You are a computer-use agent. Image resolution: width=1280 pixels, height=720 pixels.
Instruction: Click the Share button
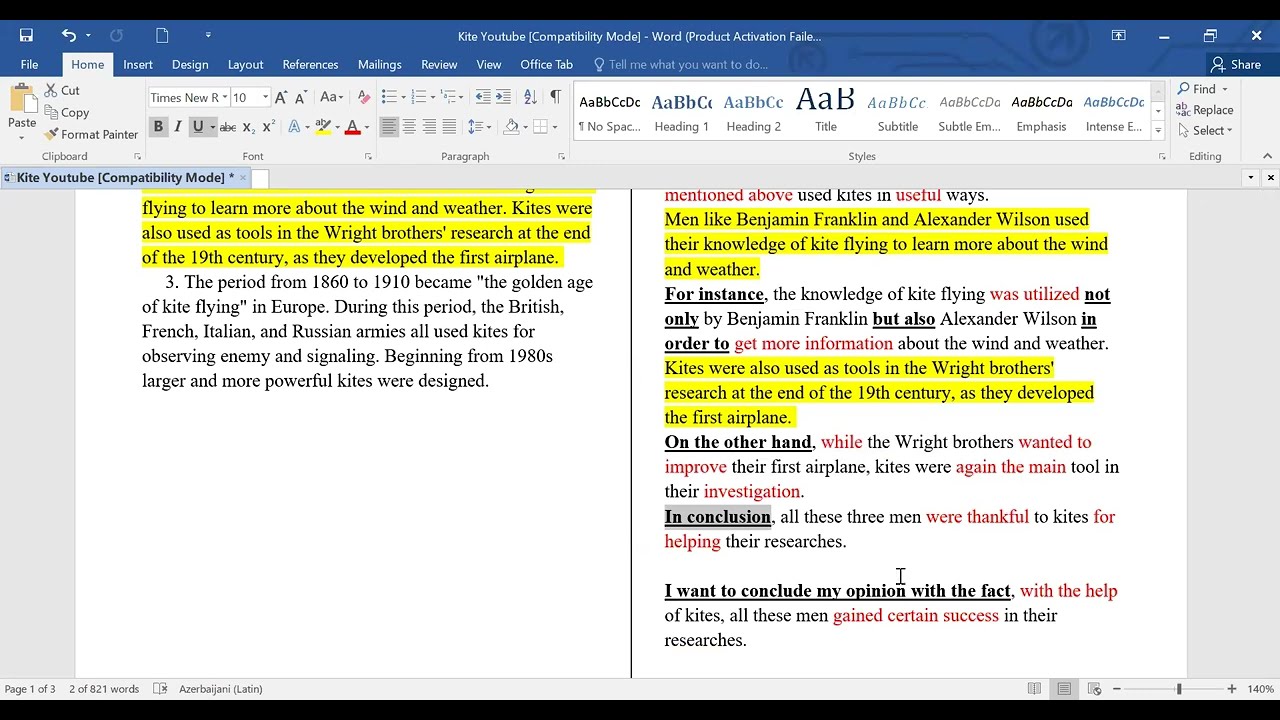pos(1236,64)
